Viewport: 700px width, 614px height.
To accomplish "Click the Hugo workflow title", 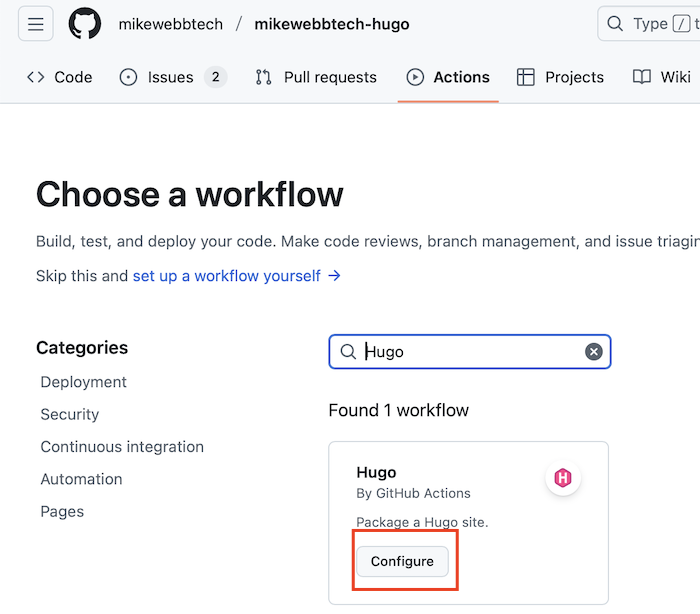I will 376,472.
